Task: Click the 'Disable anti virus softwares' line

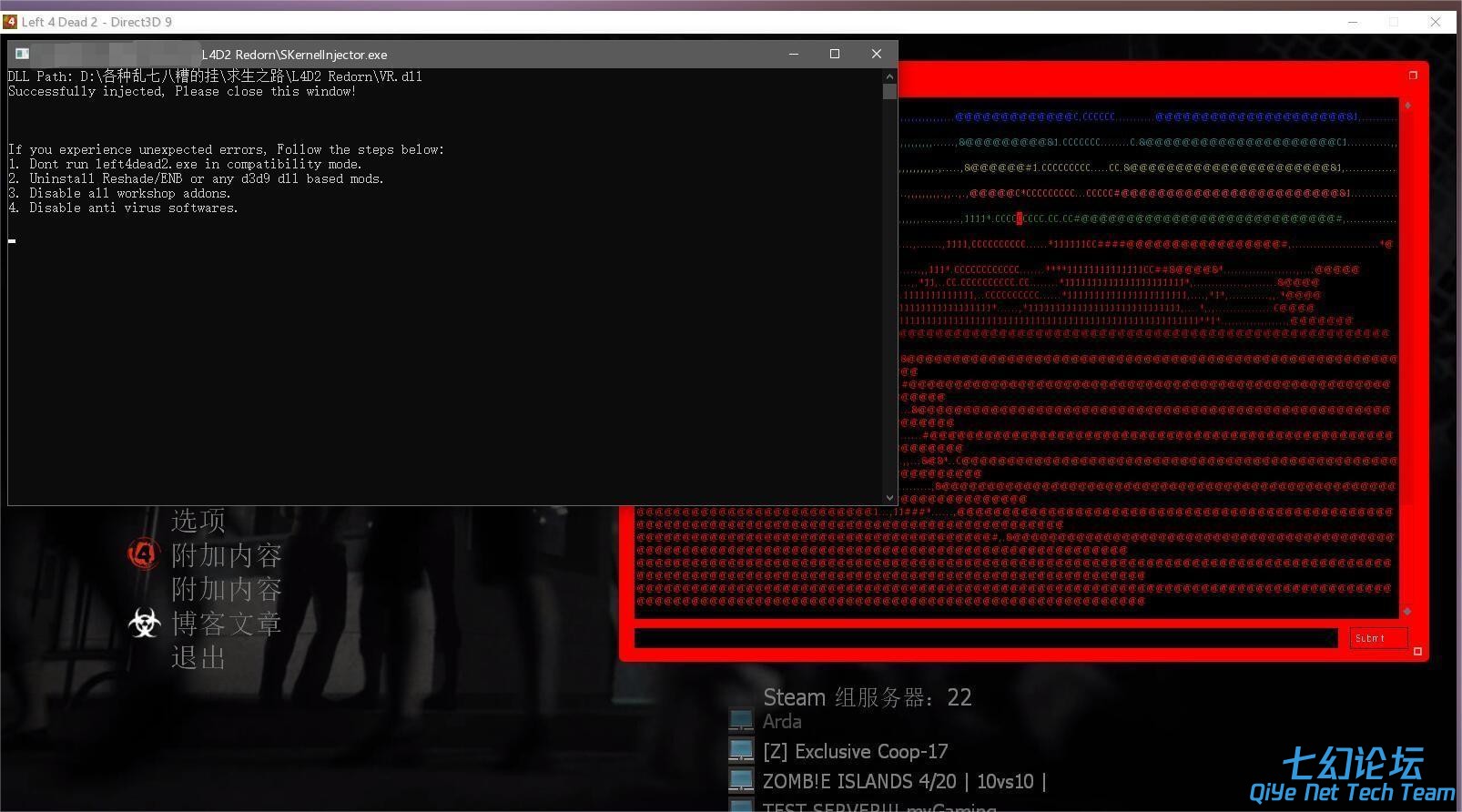Action: (124, 208)
